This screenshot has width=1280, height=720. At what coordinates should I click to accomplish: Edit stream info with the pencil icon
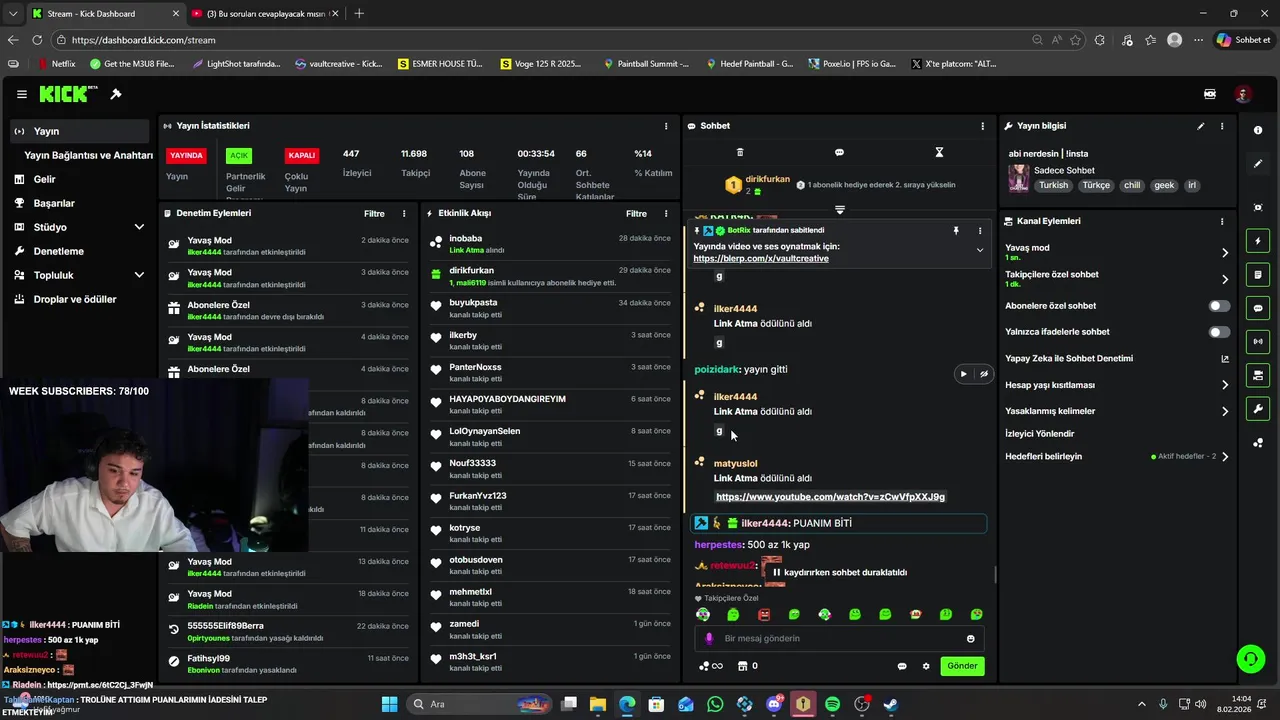pos(1201,126)
